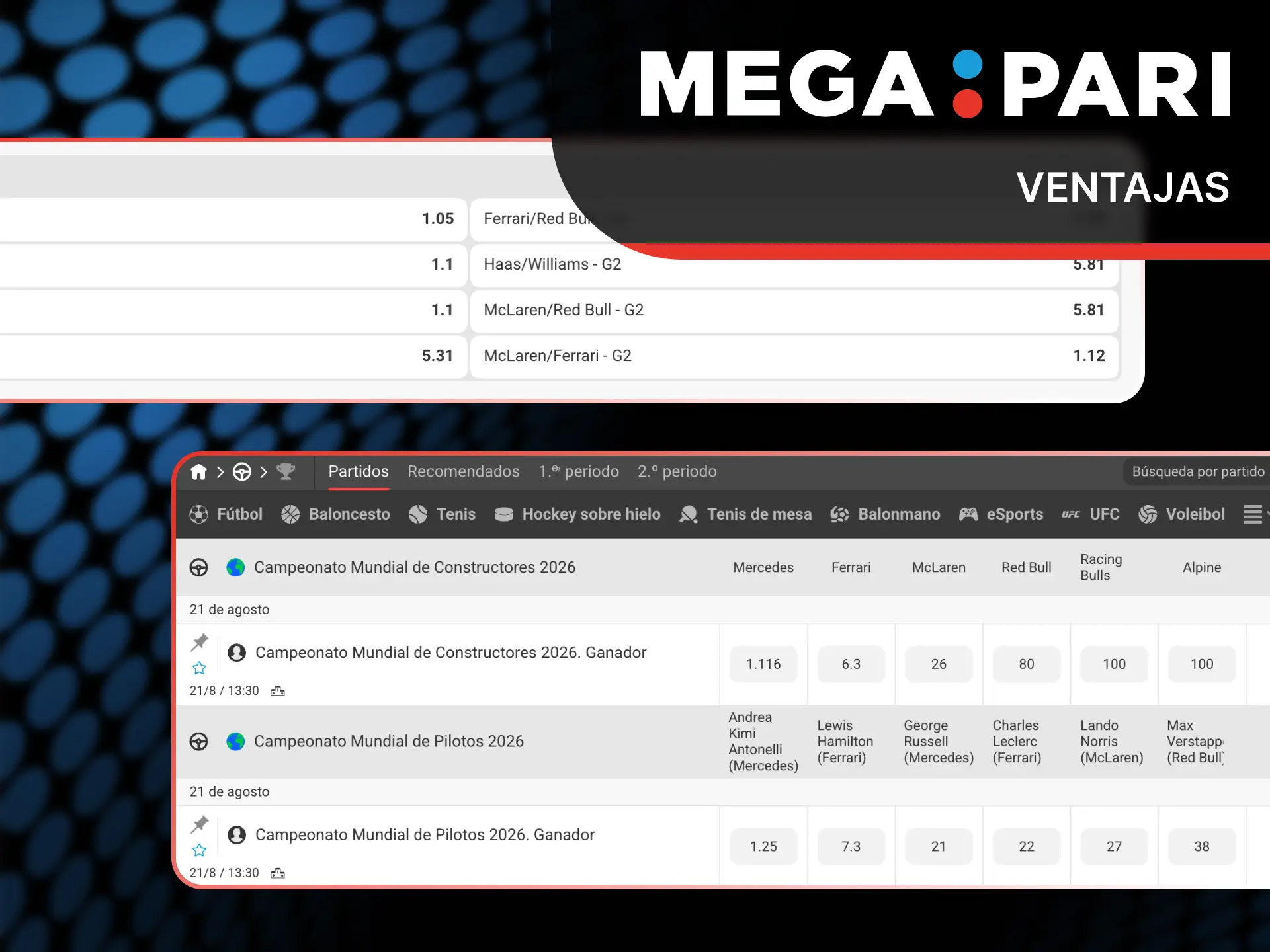
Task: Select the 1.05 odds cell
Action: point(233,219)
